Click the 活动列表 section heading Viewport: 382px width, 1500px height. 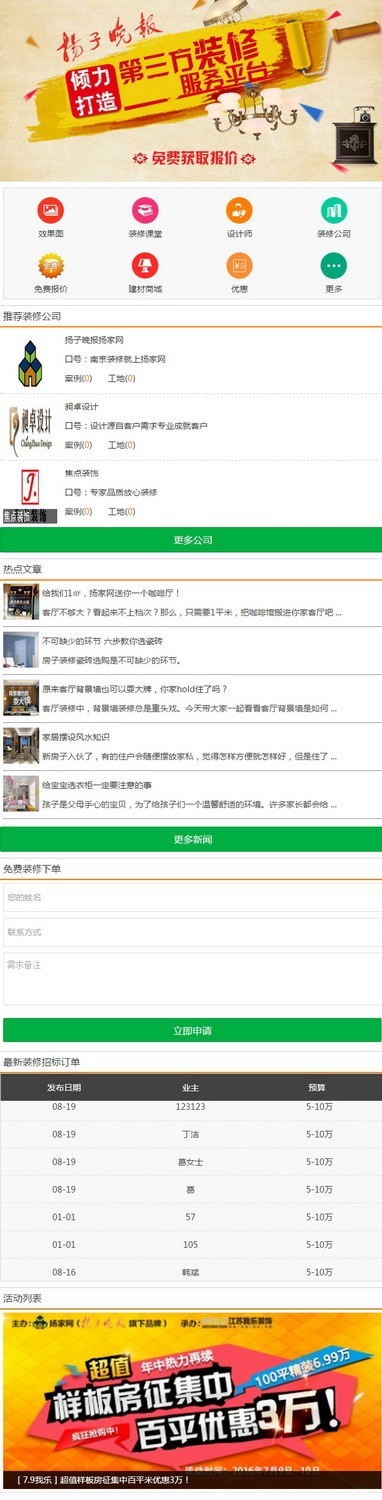(x=23, y=1298)
